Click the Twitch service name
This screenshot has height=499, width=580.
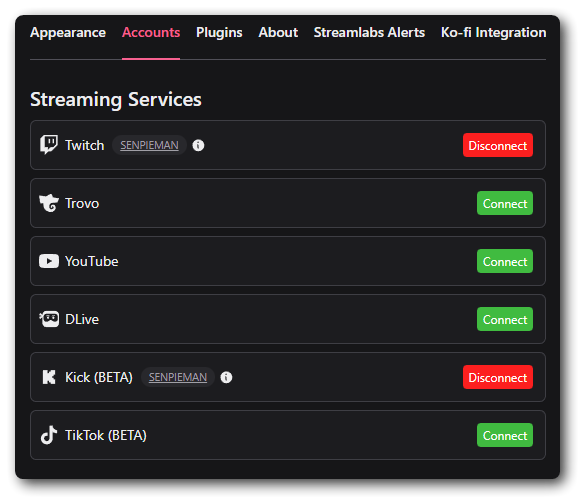click(x=84, y=145)
